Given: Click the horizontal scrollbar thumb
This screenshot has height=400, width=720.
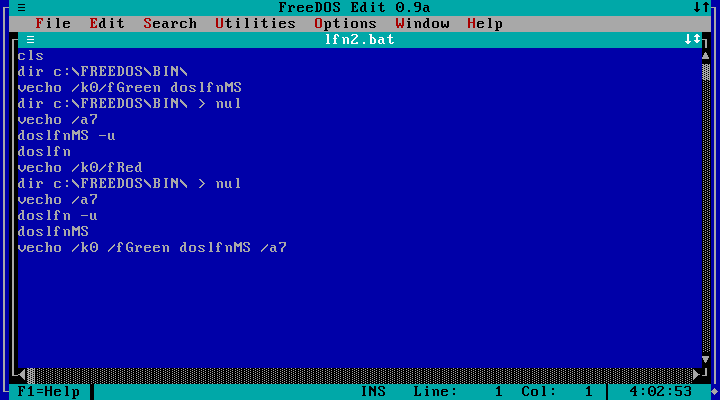Looking at the screenshot, I should pos(31,375).
